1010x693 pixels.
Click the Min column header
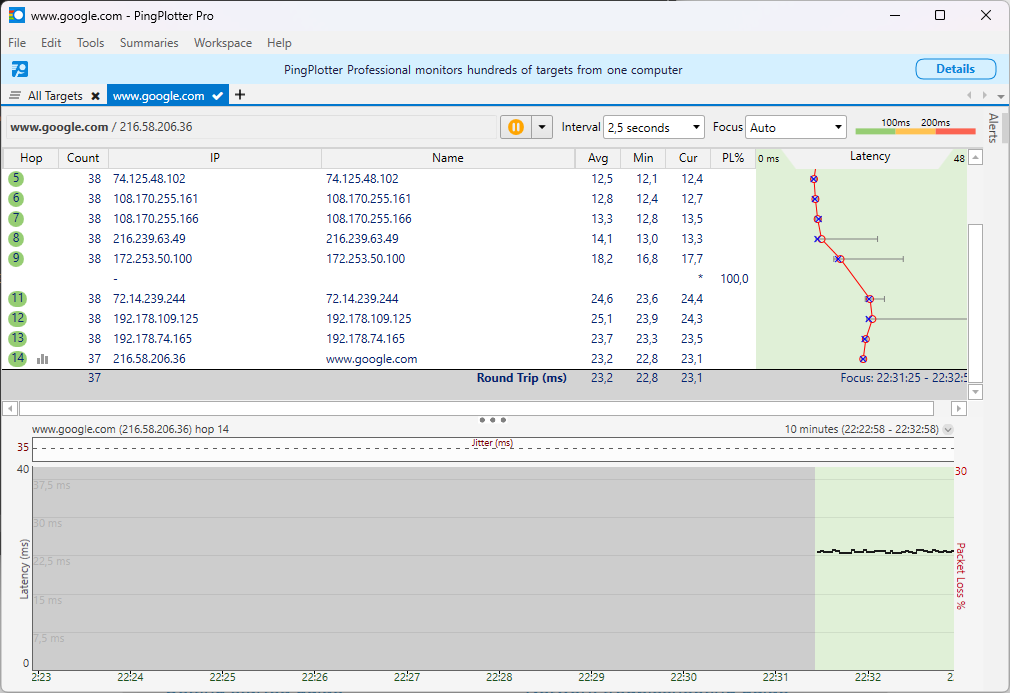click(x=643, y=158)
